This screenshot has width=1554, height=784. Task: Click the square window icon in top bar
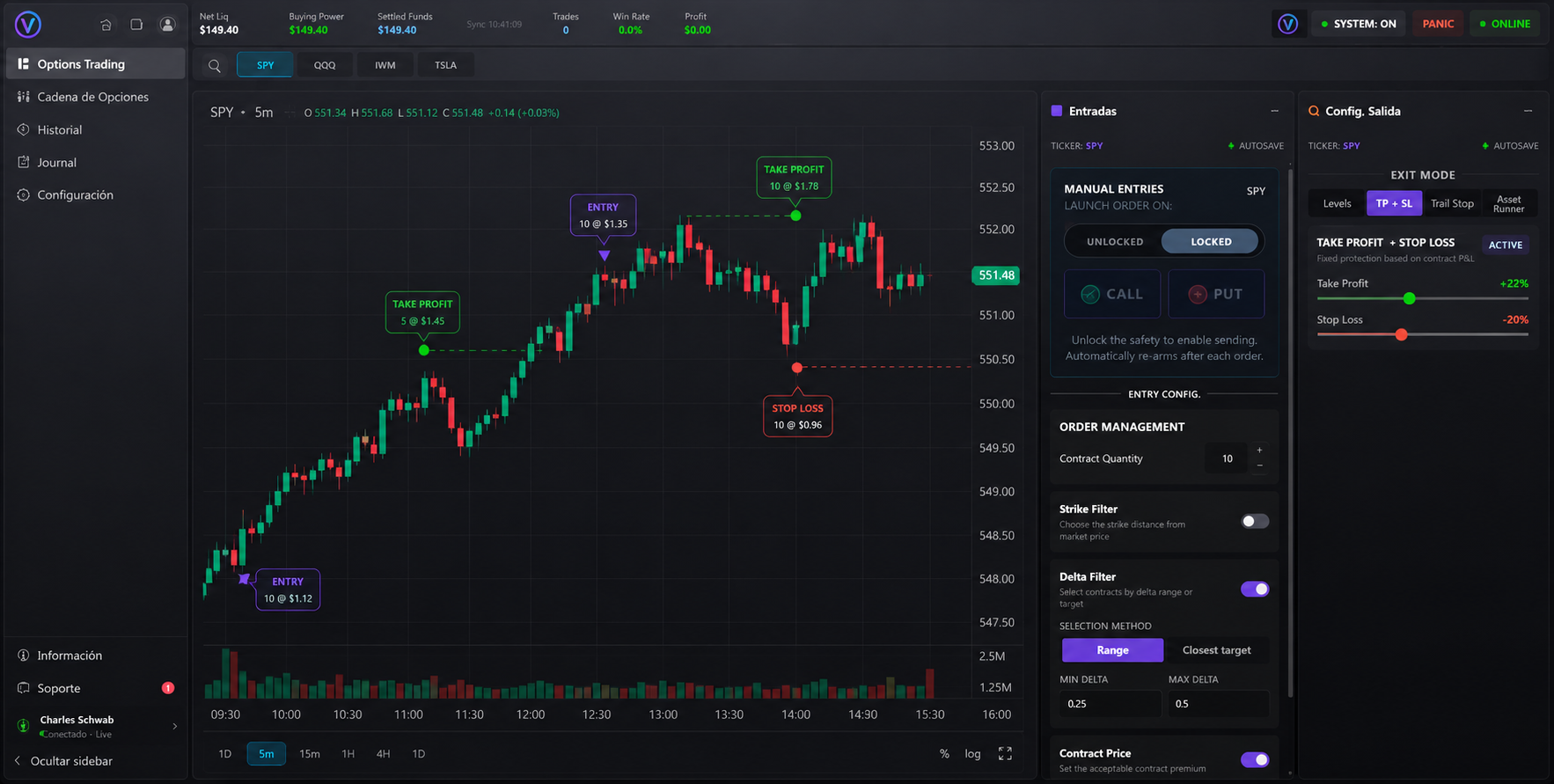pos(136,25)
